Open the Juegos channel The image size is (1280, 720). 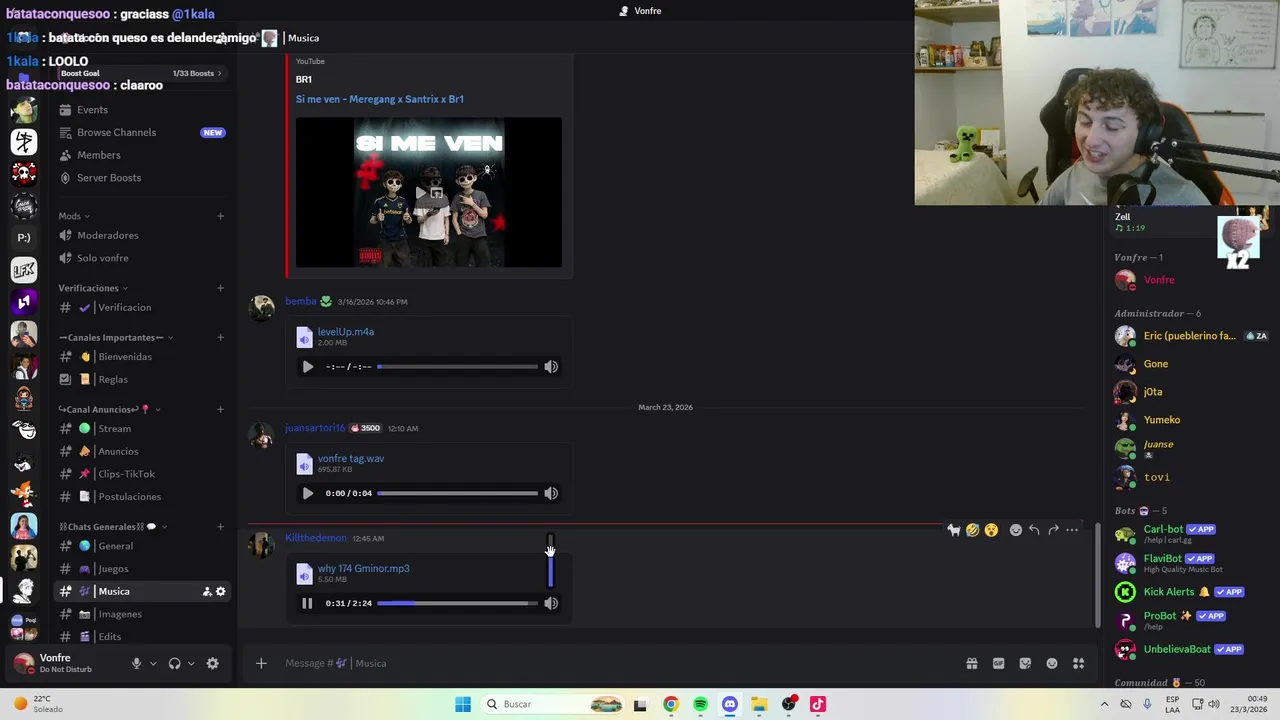142,569
